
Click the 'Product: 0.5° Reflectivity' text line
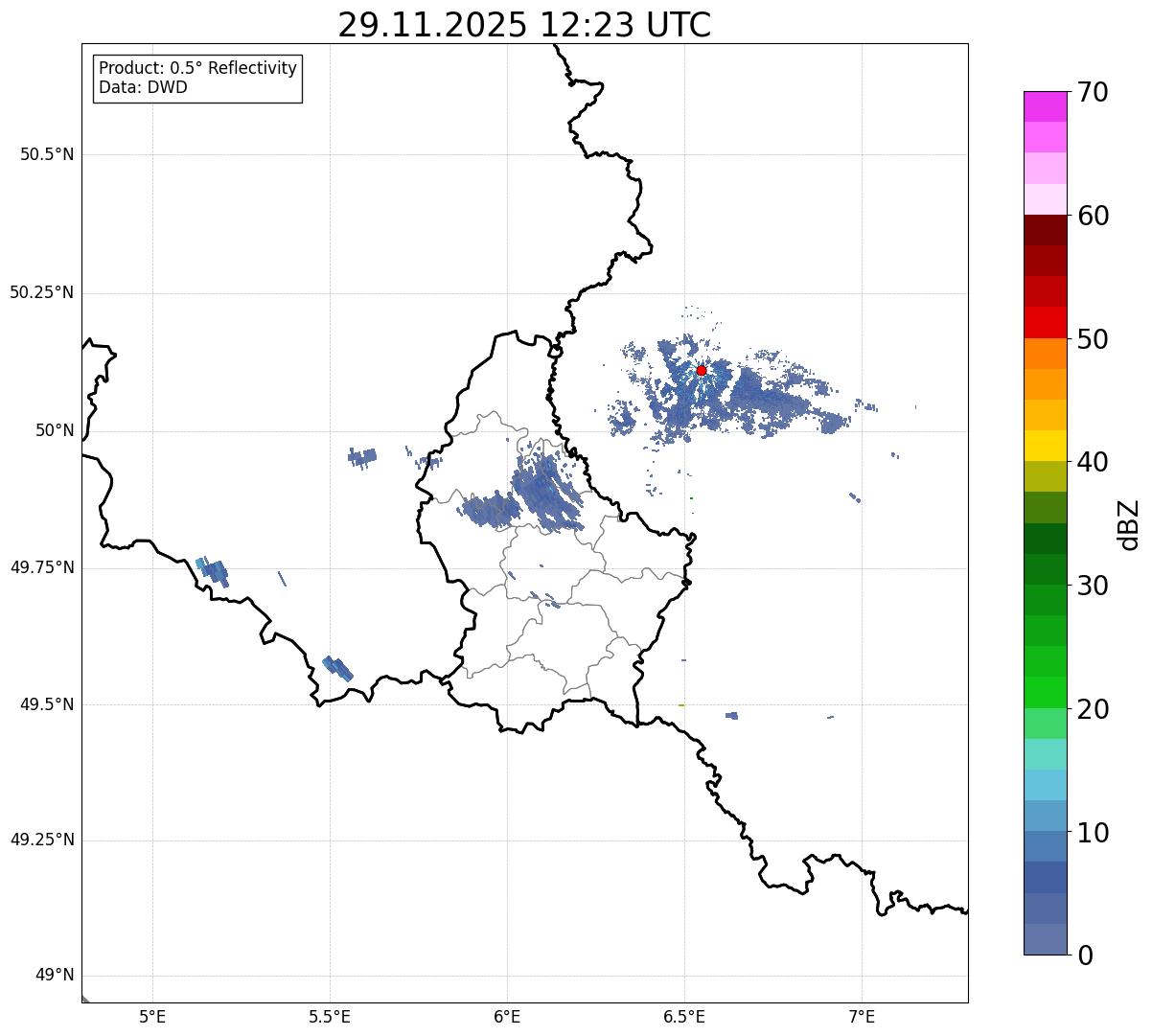click(x=197, y=68)
